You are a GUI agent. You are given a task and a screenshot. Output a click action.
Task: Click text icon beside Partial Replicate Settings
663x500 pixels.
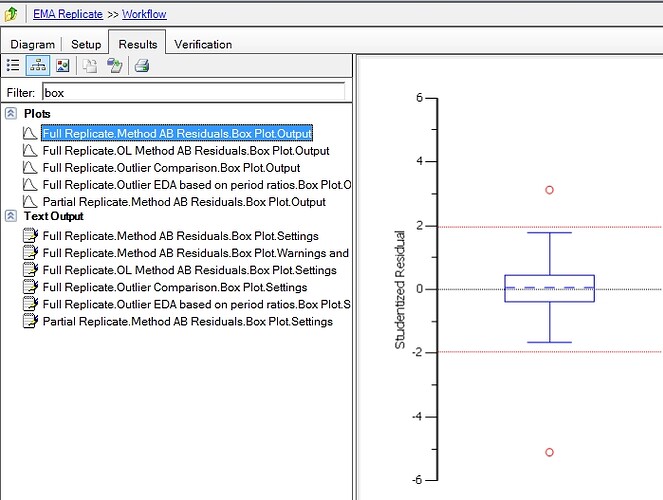(30, 321)
